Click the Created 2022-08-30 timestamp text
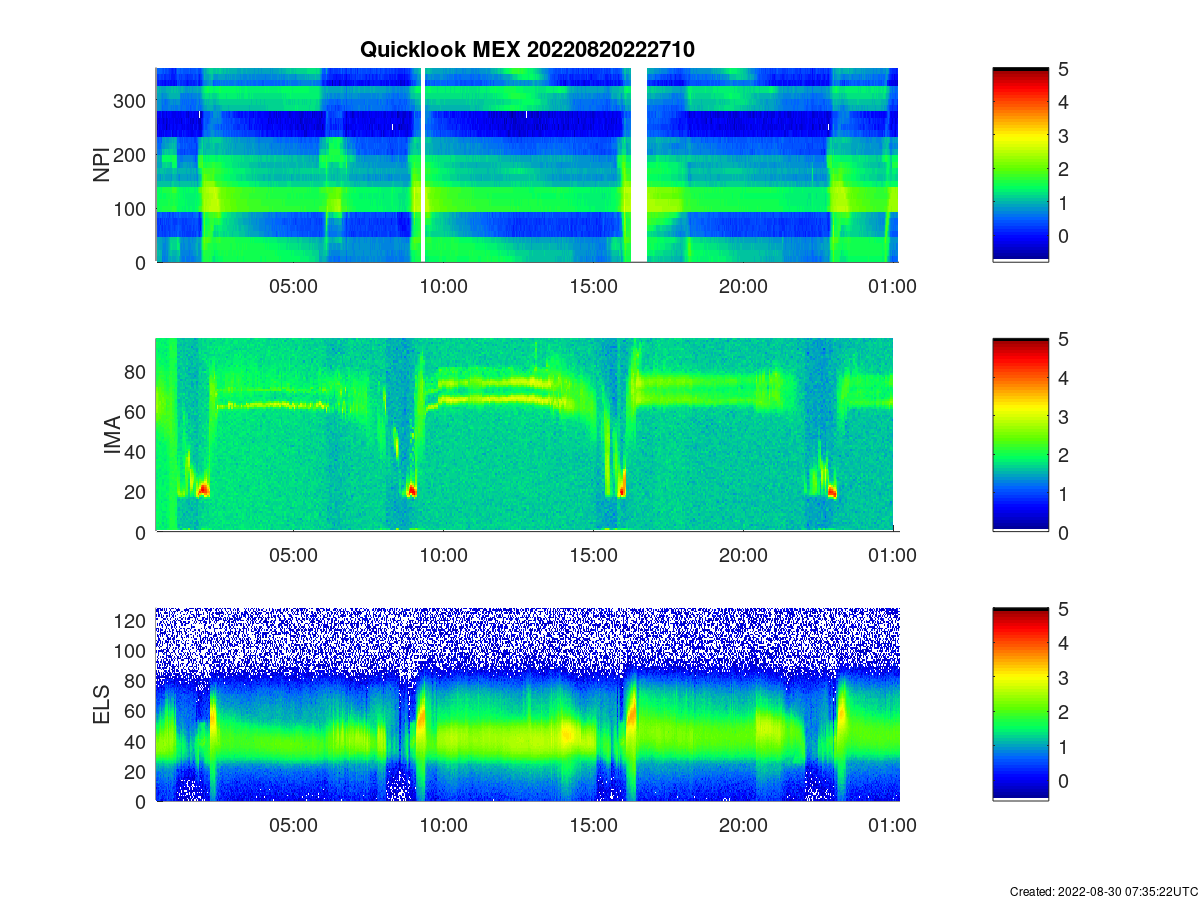Image resolution: width=1200 pixels, height=900 pixels. [x=1103, y=891]
